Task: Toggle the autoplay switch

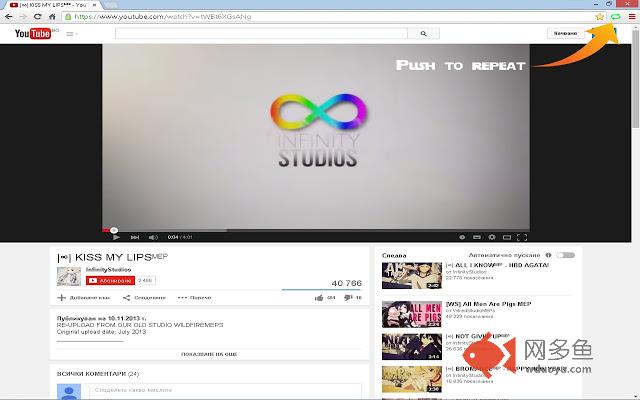Action: point(566,255)
